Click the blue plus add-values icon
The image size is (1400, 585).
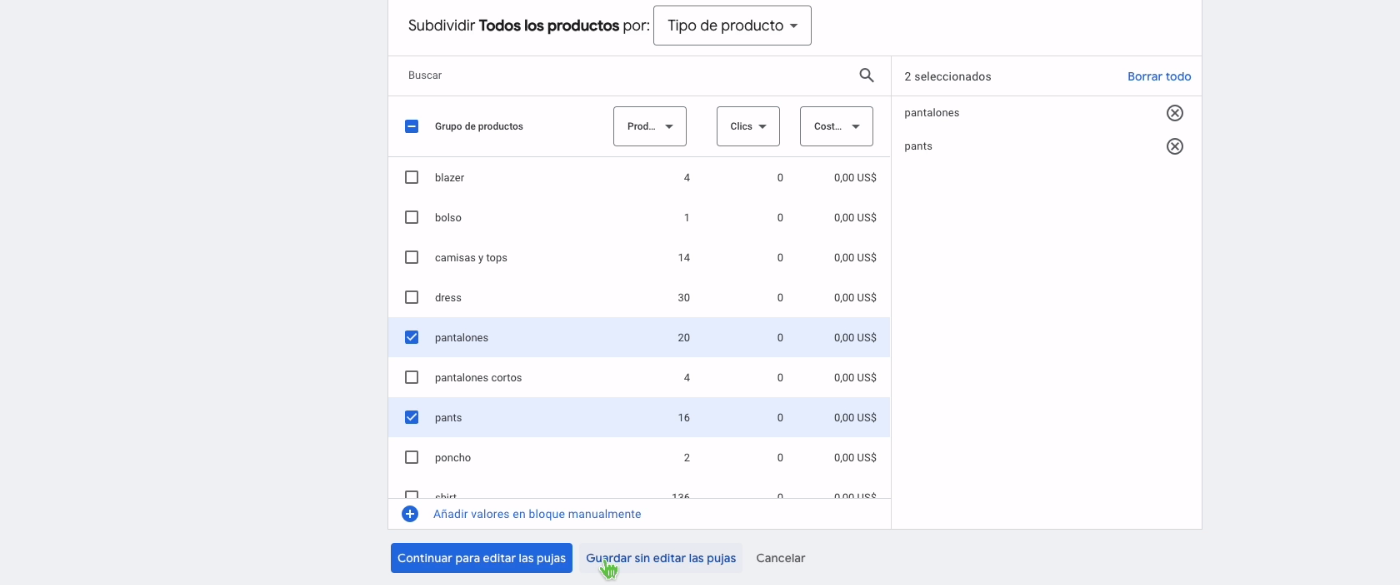pyautogui.click(x=410, y=514)
